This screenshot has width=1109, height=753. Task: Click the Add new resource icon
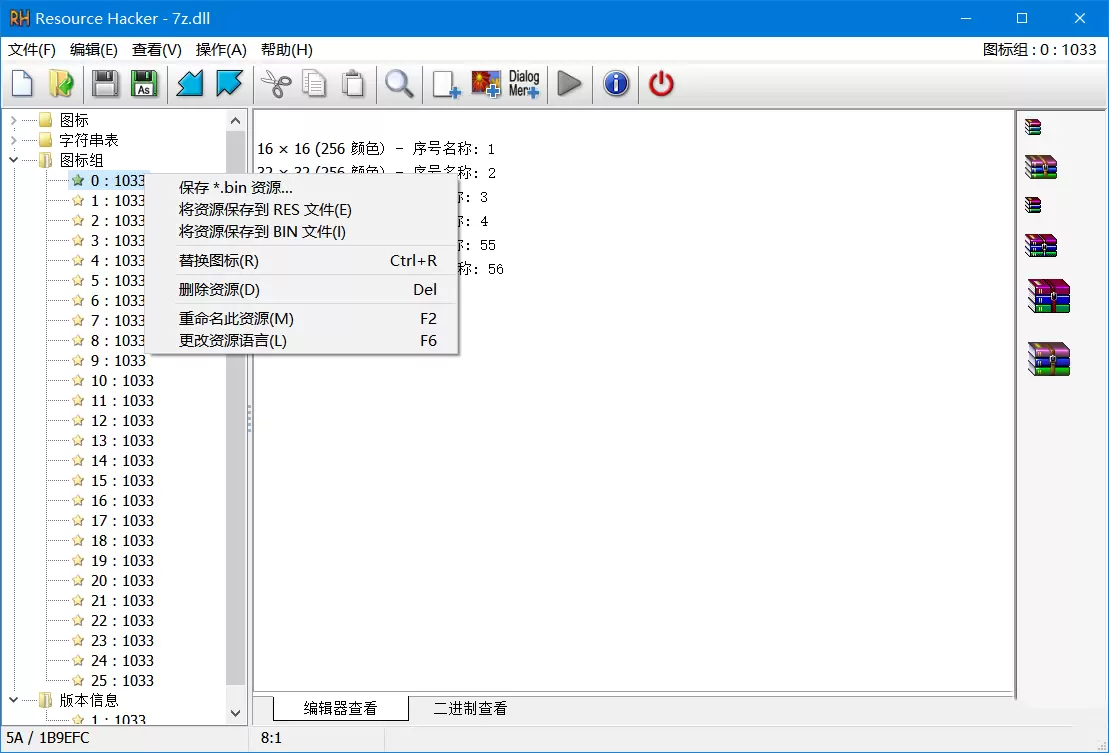coord(446,83)
